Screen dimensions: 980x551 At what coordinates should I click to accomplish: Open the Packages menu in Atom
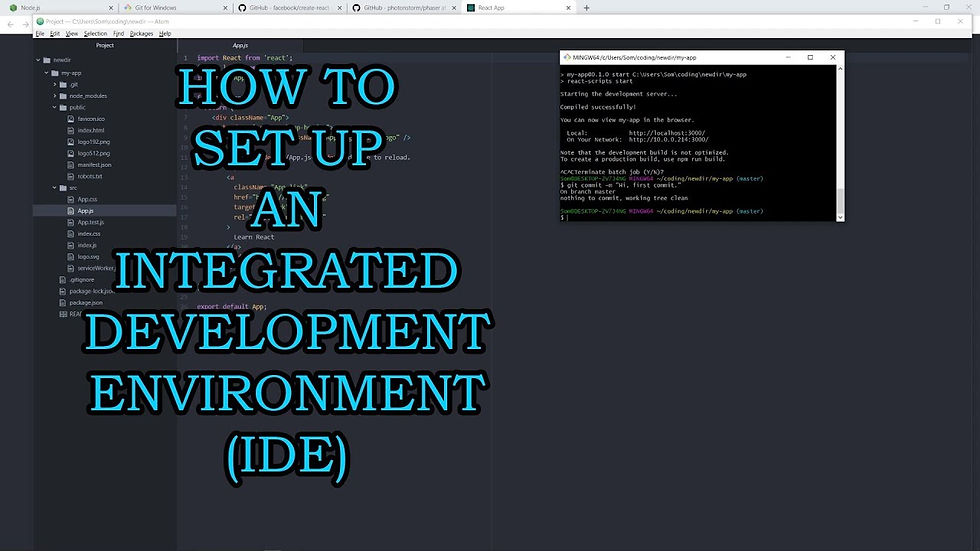[142, 34]
